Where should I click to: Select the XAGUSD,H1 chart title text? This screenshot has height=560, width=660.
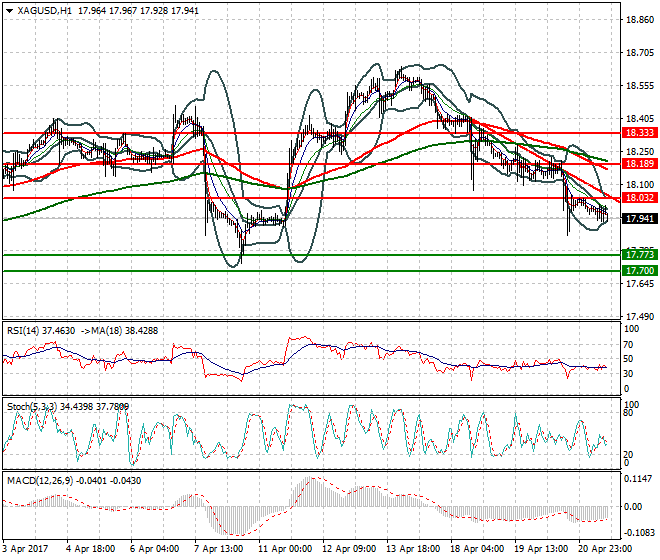click(x=45, y=10)
